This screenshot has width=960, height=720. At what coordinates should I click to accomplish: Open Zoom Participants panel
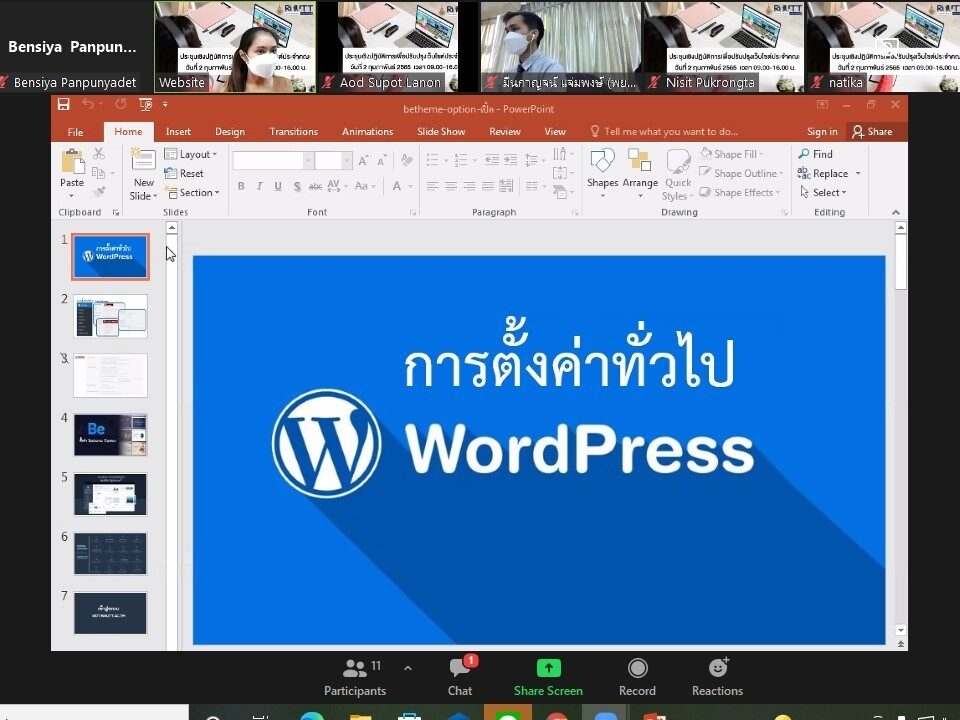click(355, 677)
